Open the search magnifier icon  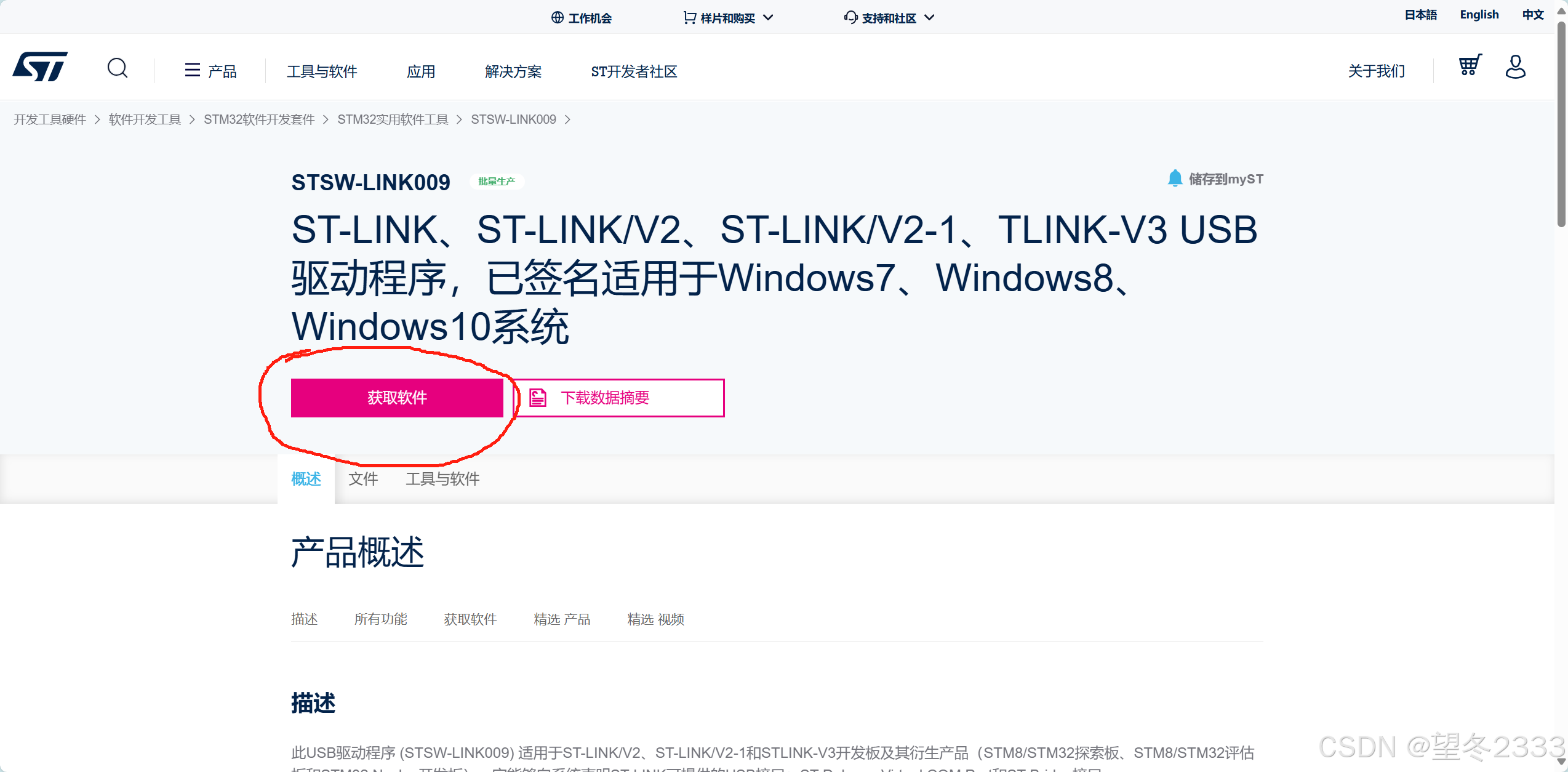coord(118,68)
